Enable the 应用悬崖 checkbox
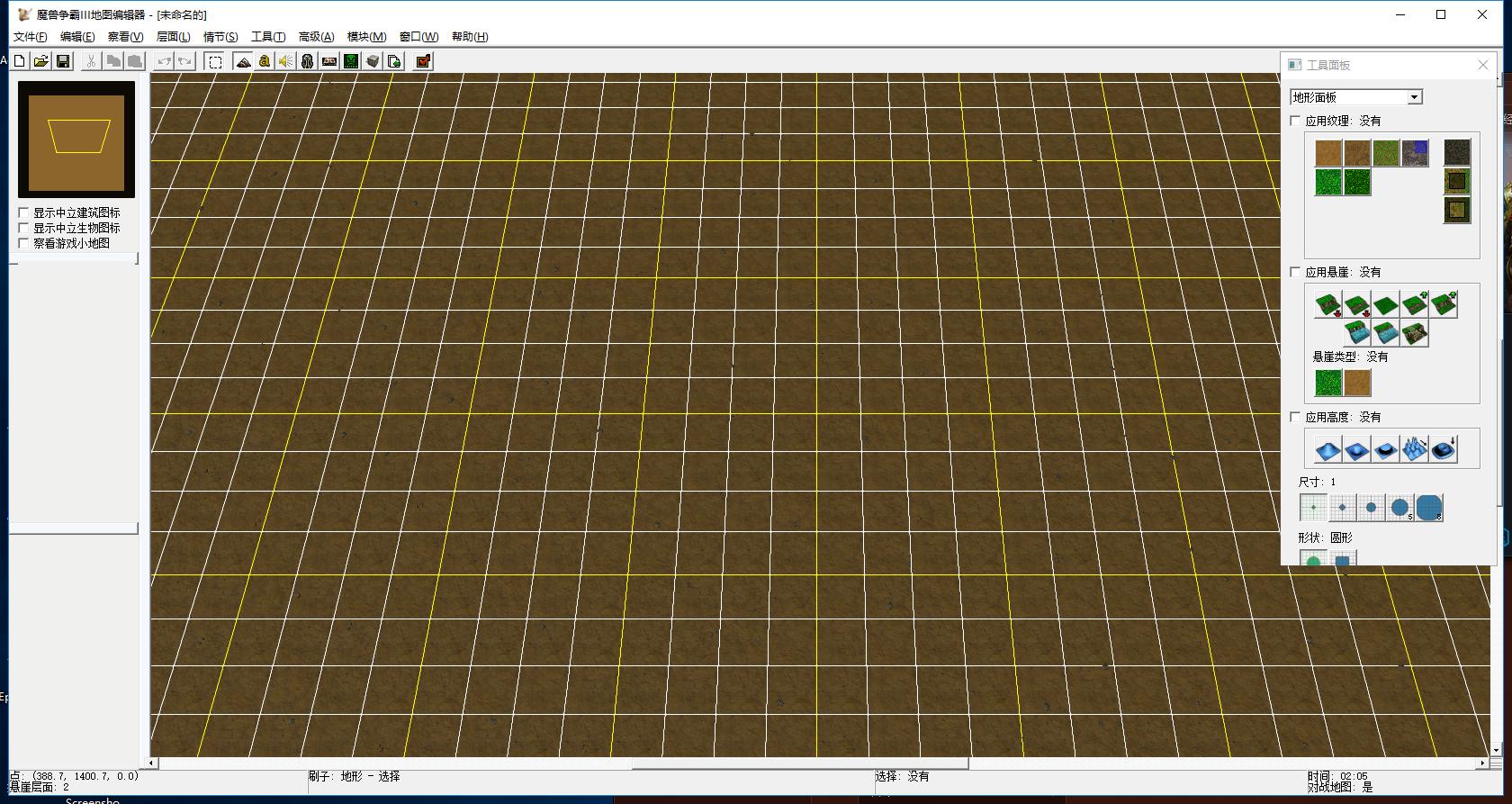Viewport: 1512px width, 804px height. pyautogui.click(x=1296, y=272)
